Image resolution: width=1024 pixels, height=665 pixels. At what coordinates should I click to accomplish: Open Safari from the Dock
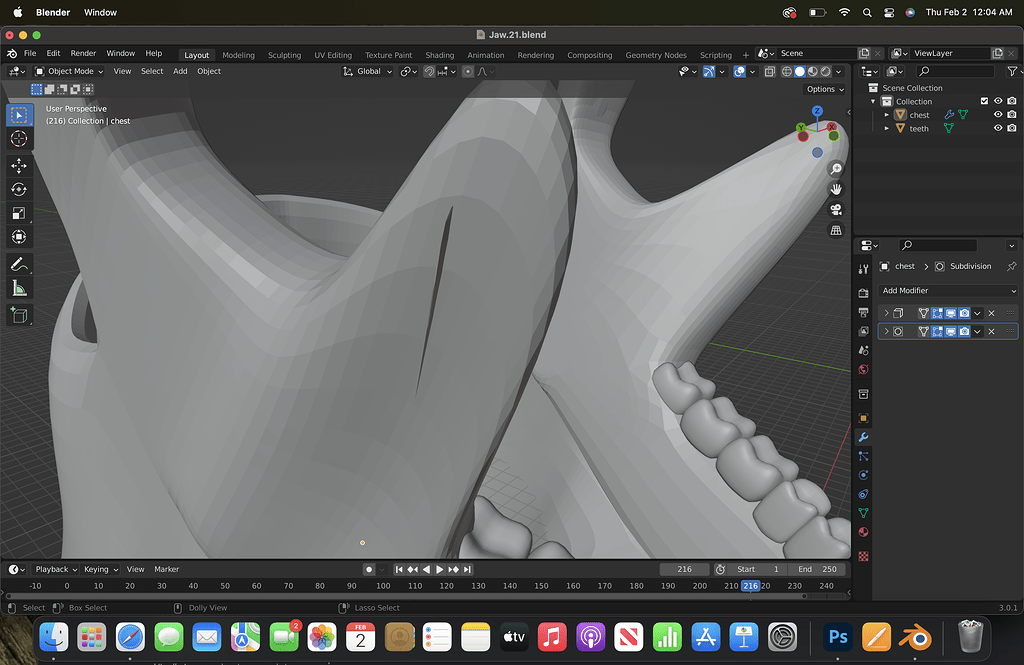(x=130, y=638)
